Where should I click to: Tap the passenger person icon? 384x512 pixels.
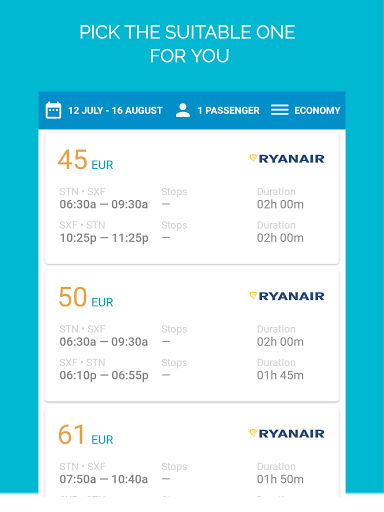(x=183, y=110)
